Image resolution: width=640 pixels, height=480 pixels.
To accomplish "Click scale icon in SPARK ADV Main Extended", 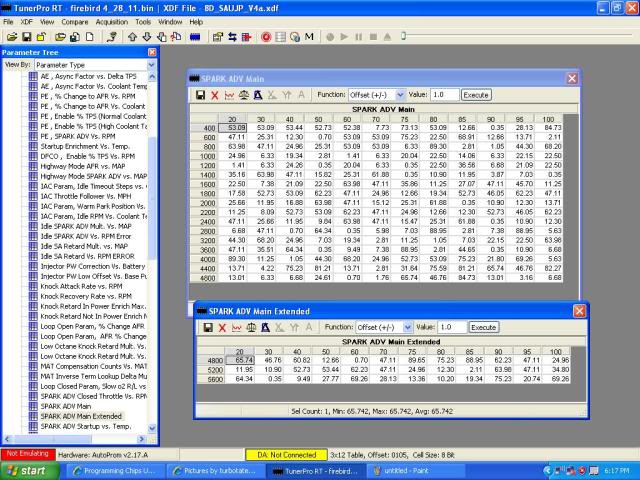I will pyautogui.click(x=251, y=327).
